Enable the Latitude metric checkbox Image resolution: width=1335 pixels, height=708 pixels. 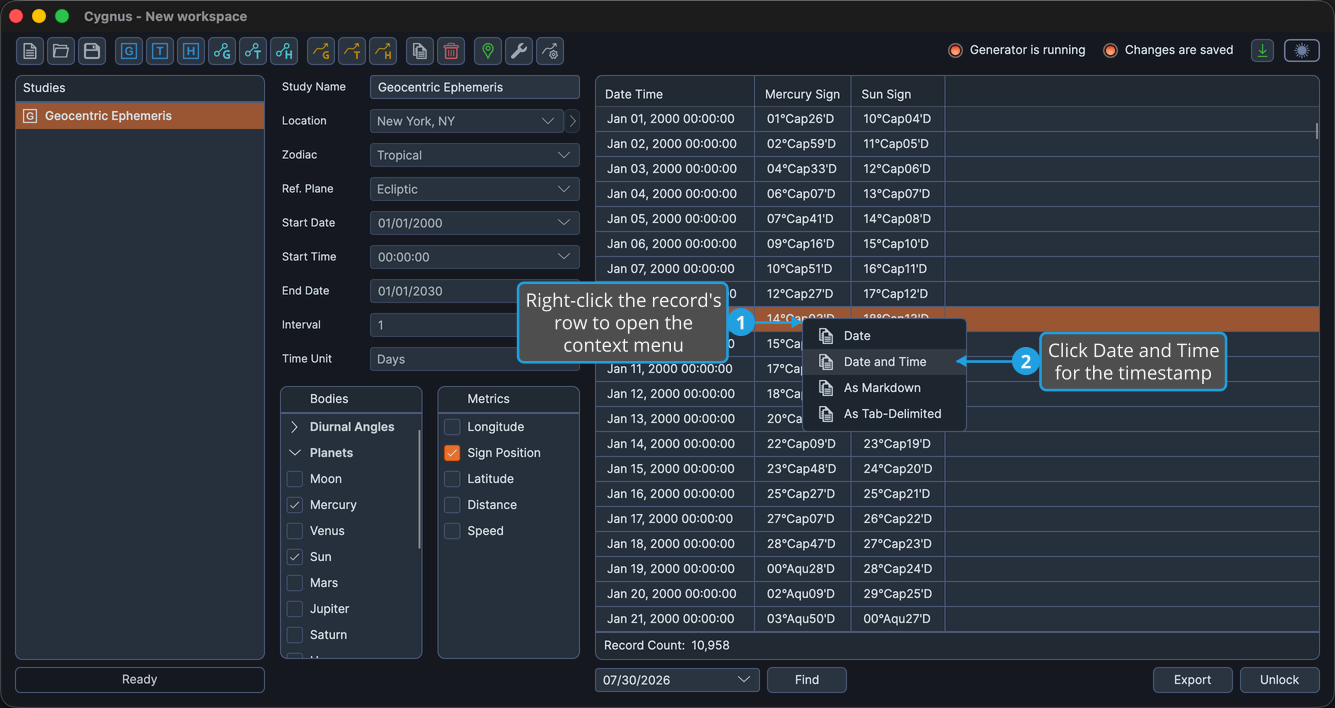click(x=452, y=479)
